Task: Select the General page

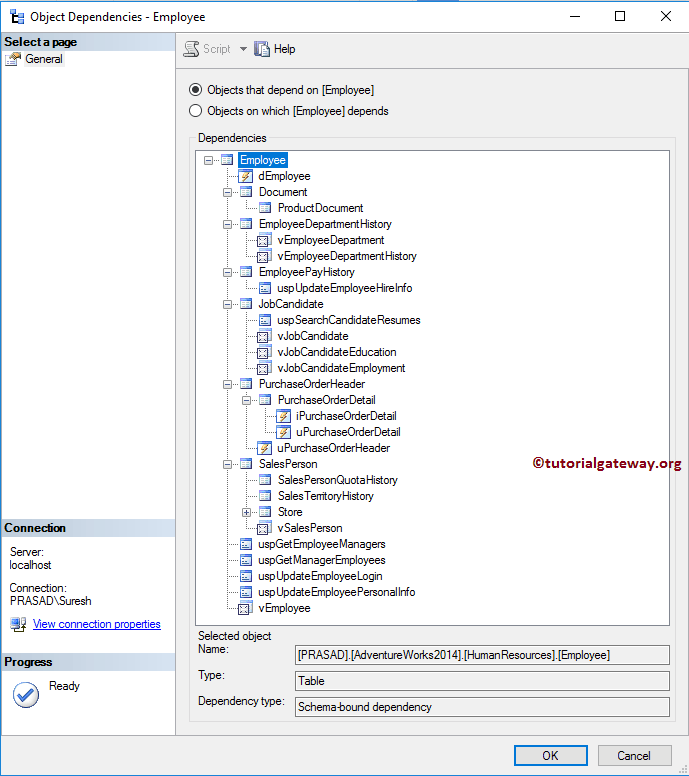Action: tap(44, 59)
